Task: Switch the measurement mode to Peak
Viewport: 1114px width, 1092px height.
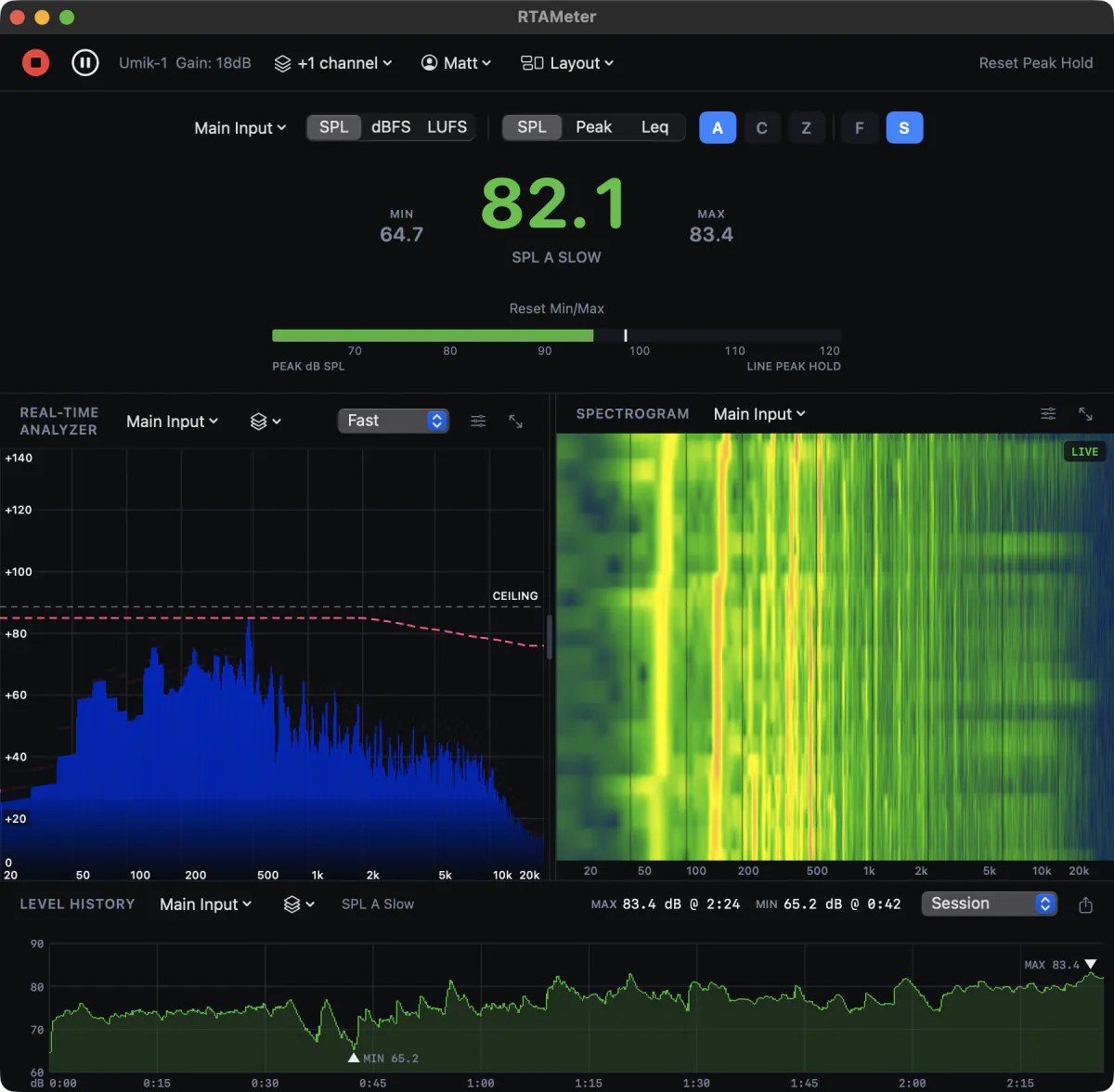Action: tap(594, 127)
